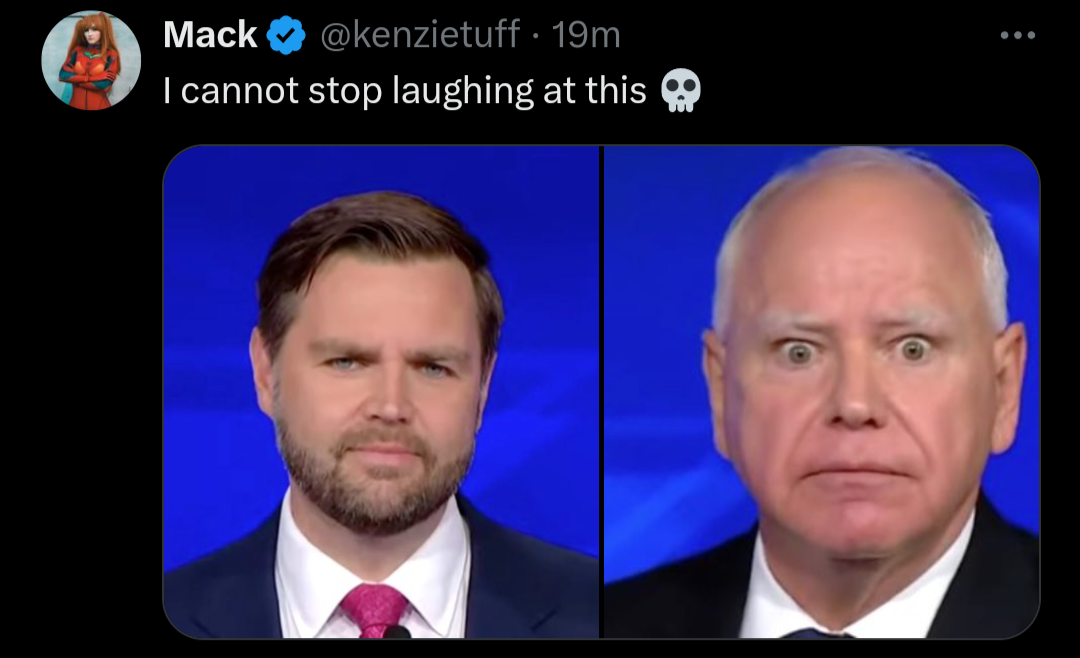Click the "Mack" display name
The image size is (1080, 658).
pos(210,34)
